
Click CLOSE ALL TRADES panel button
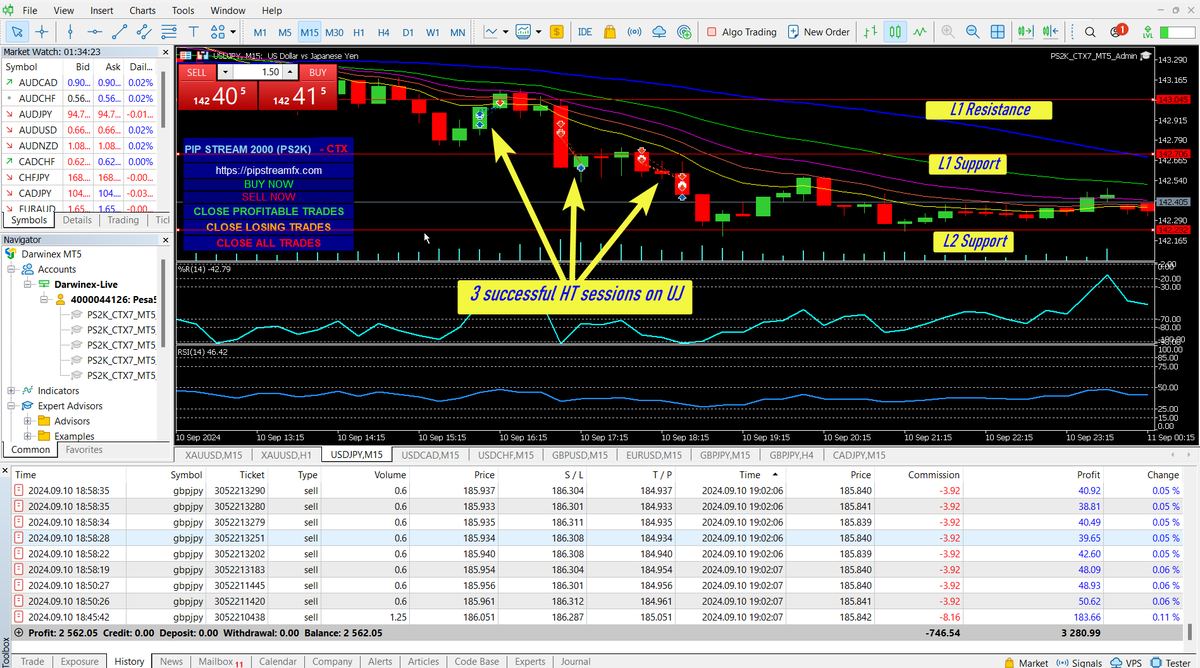(x=268, y=243)
